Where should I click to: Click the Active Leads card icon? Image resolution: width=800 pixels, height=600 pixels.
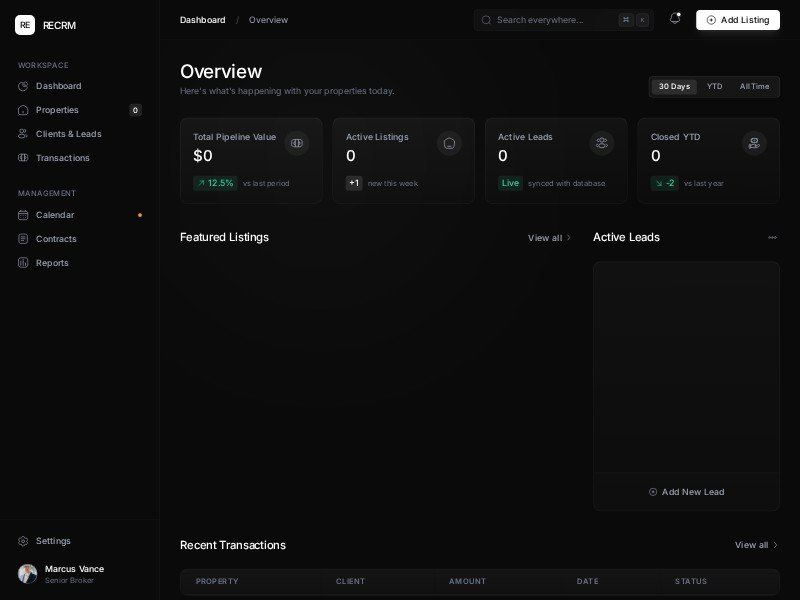(x=601, y=143)
